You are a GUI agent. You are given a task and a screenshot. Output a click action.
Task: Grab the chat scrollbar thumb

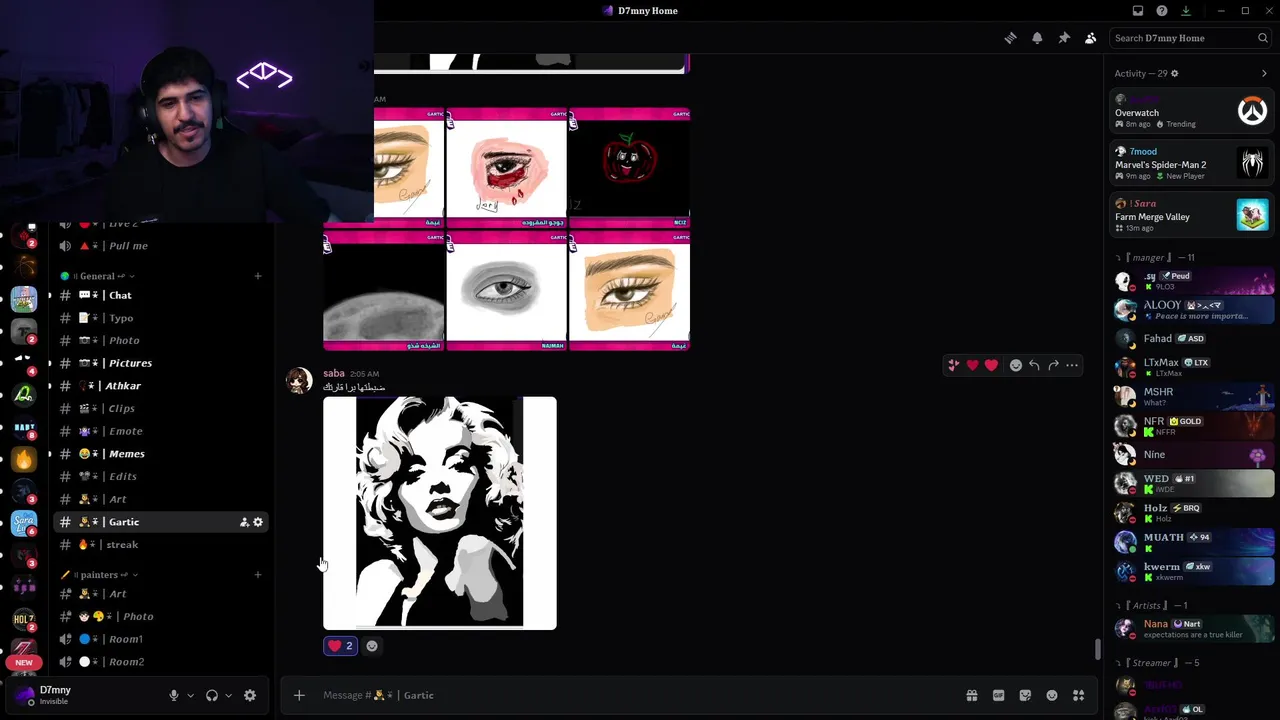pos(1097,650)
